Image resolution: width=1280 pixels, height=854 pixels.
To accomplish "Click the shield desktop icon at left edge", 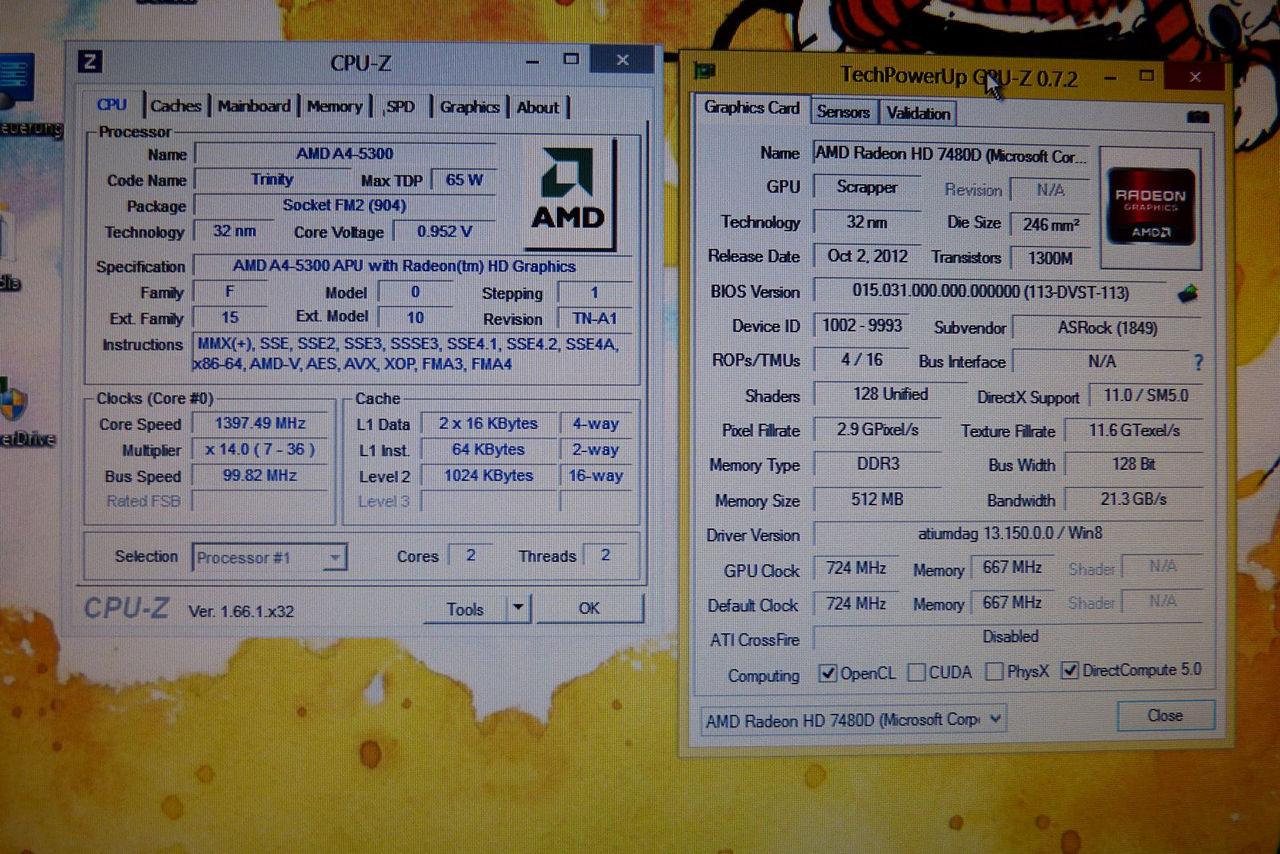I will pyautogui.click(x=13, y=400).
